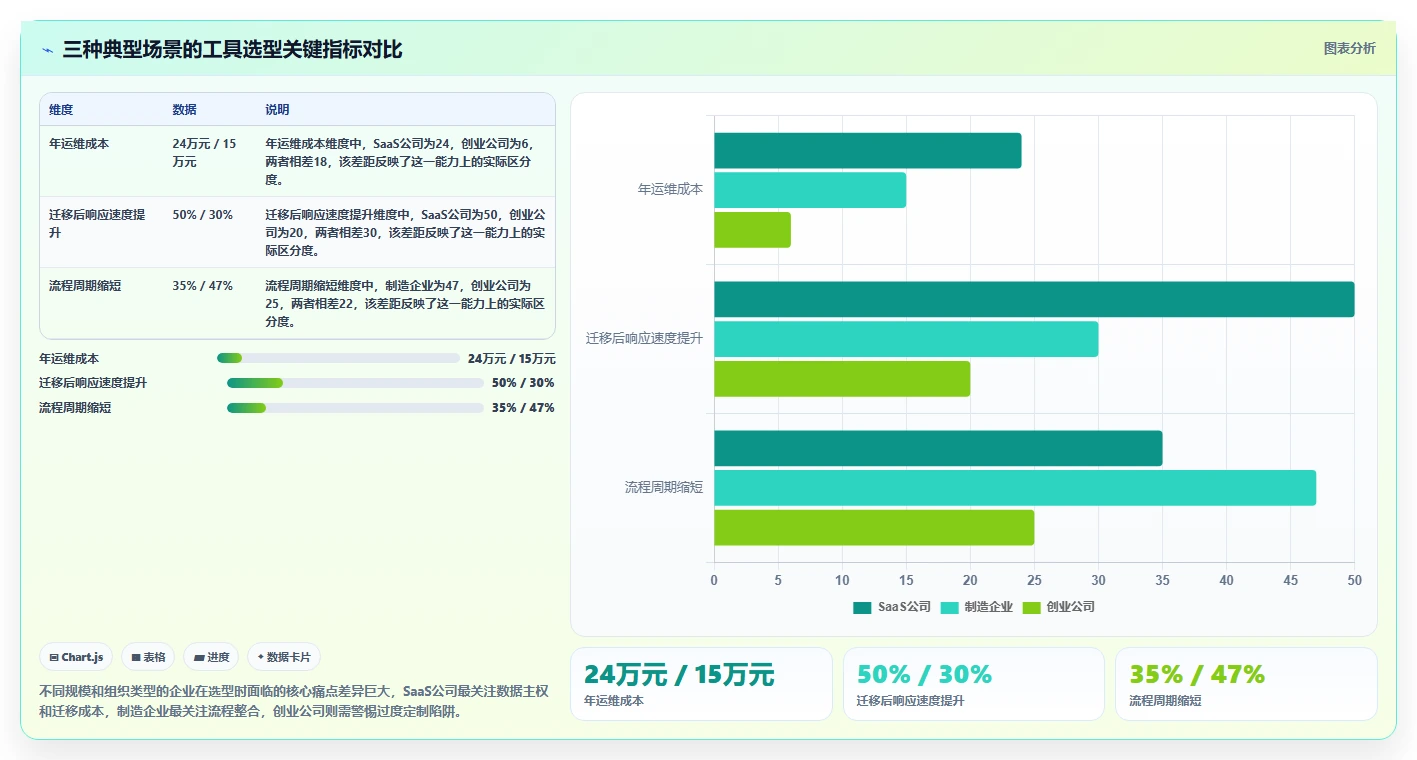Open the 24万元 / 15万元 data card
Screen dimensions: 1417x760
tap(701, 684)
